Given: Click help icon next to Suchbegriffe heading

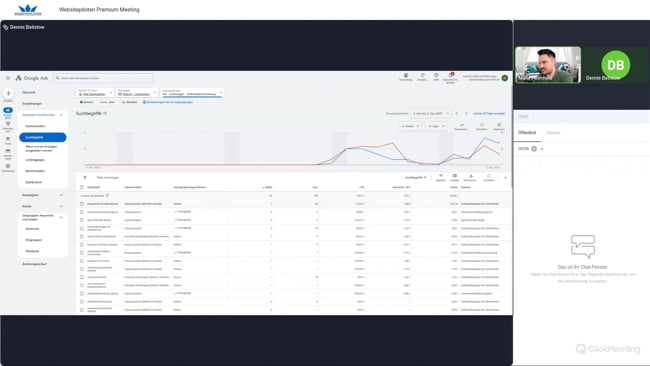Looking at the screenshot, I should click(x=105, y=113).
